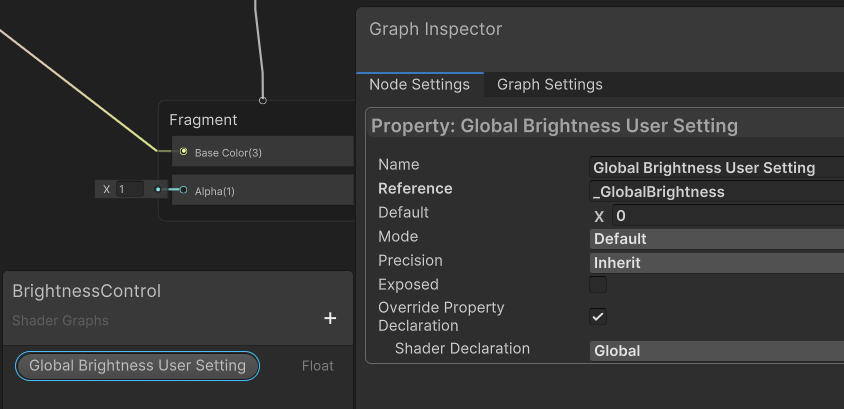Viewport: 844px width, 409px height.
Task: Click the Fragment block top connector port
Action: click(263, 100)
